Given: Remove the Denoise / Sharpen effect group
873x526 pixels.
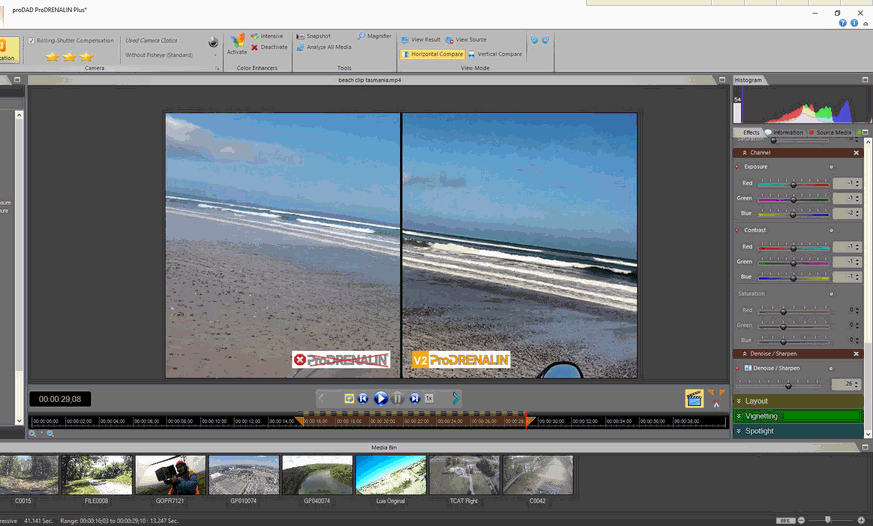Looking at the screenshot, I should 856,354.
